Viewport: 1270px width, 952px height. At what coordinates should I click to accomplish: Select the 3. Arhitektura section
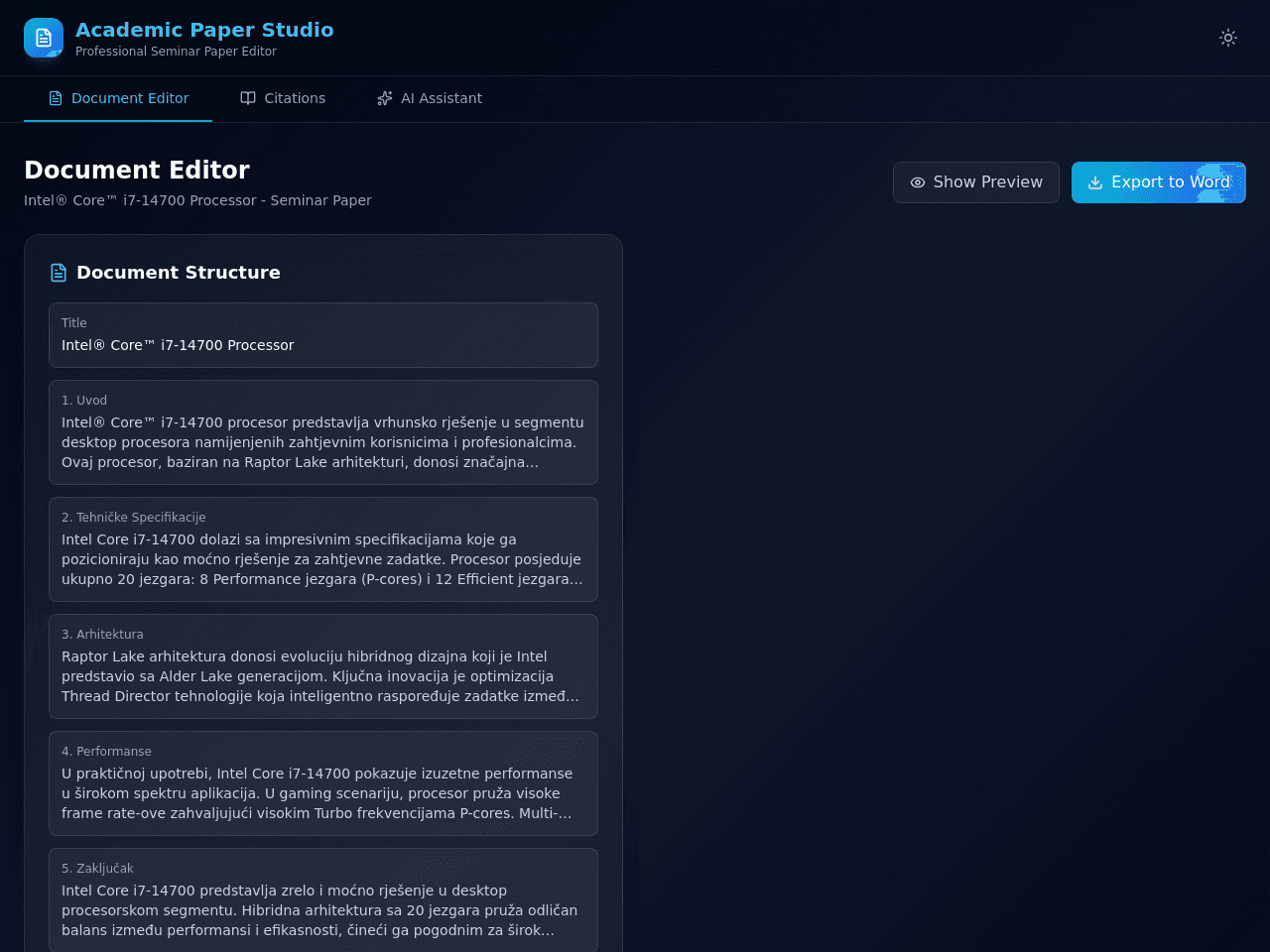[x=323, y=666]
